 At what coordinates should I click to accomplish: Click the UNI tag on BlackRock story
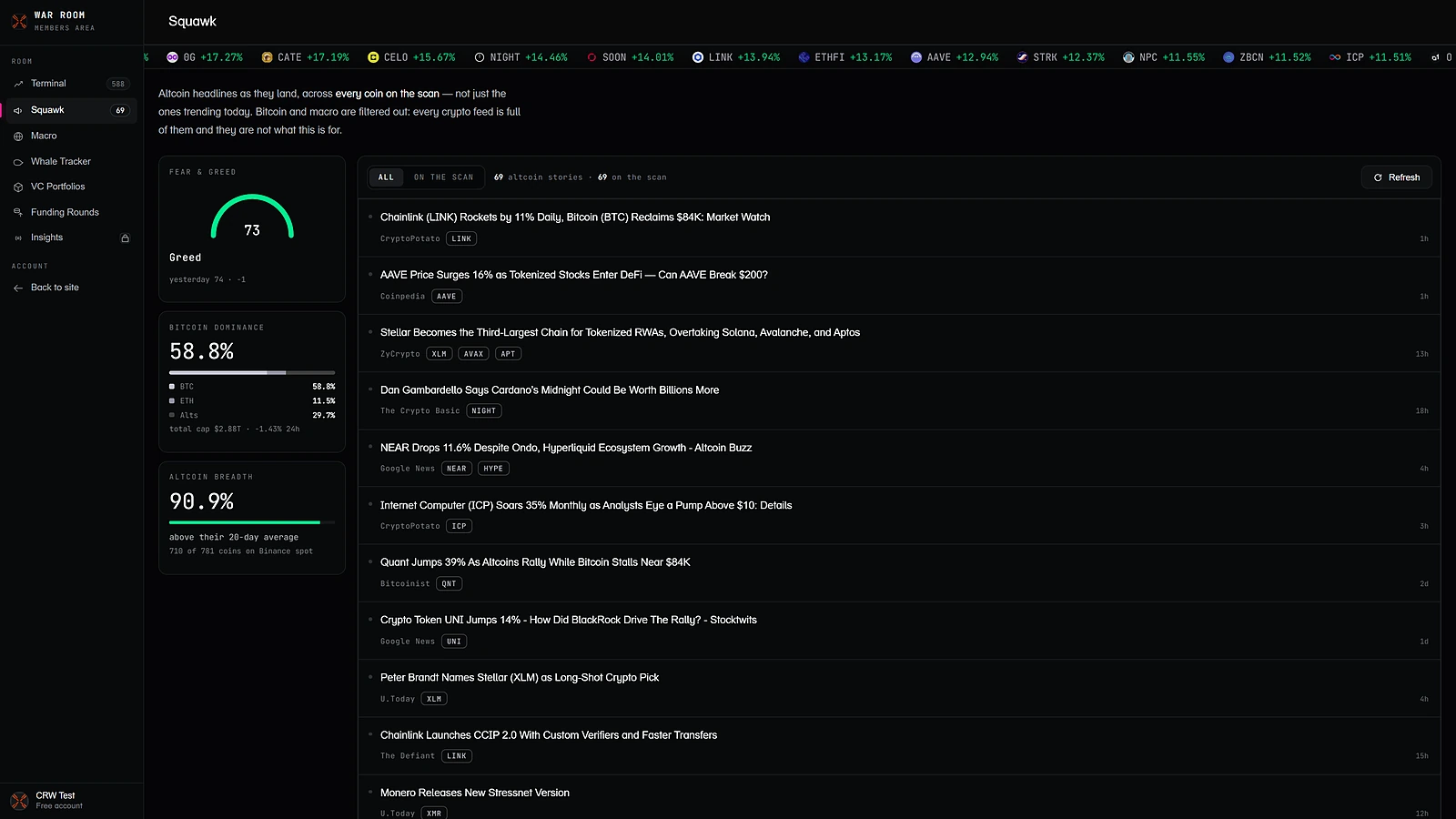454,642
